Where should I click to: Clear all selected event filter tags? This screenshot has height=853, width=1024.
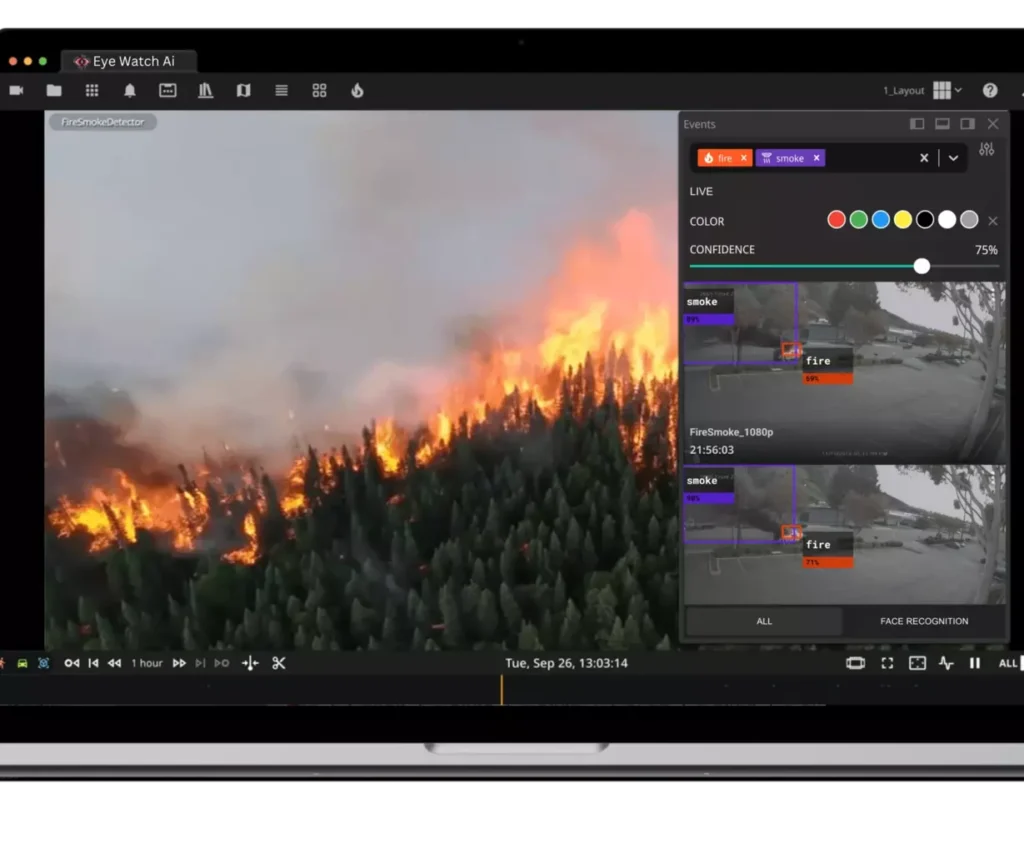click(x=924, y=158)
